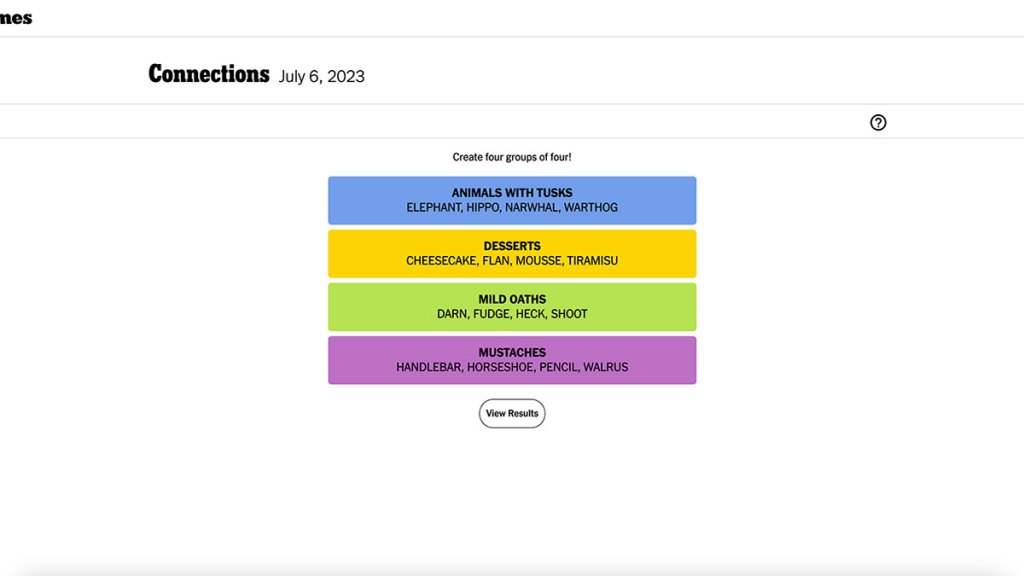Image resolution: width=1024 pixels, height=576 pixels.
Task: Select the yellow DESSERTS heading
Action: coord(512,246)
